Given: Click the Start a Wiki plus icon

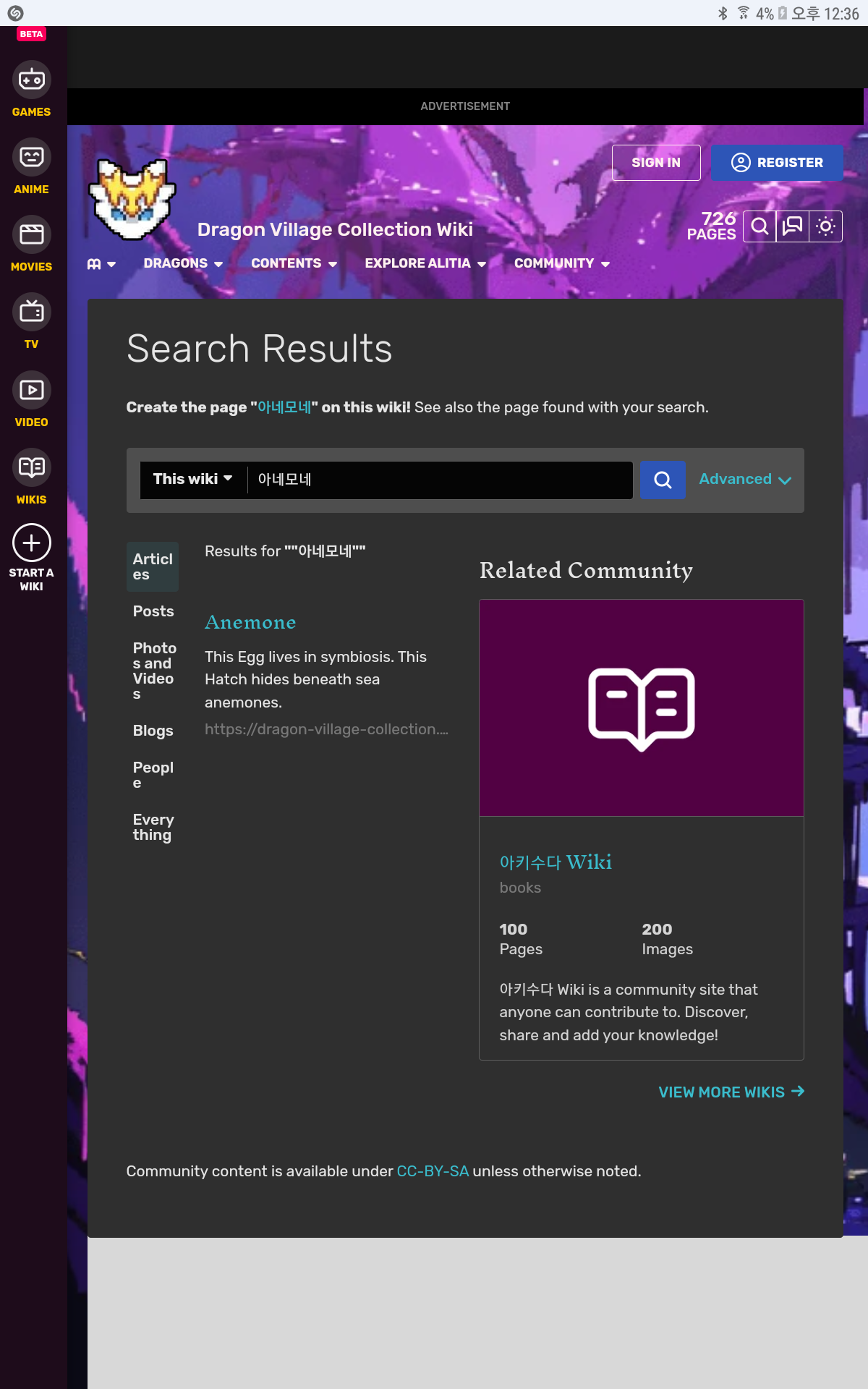Looking at the screenshot, I should [31, 543].
